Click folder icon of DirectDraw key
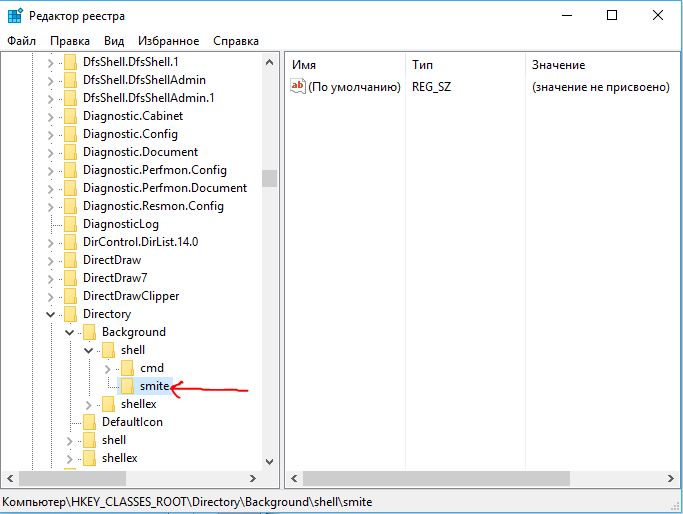 (71, 260)
